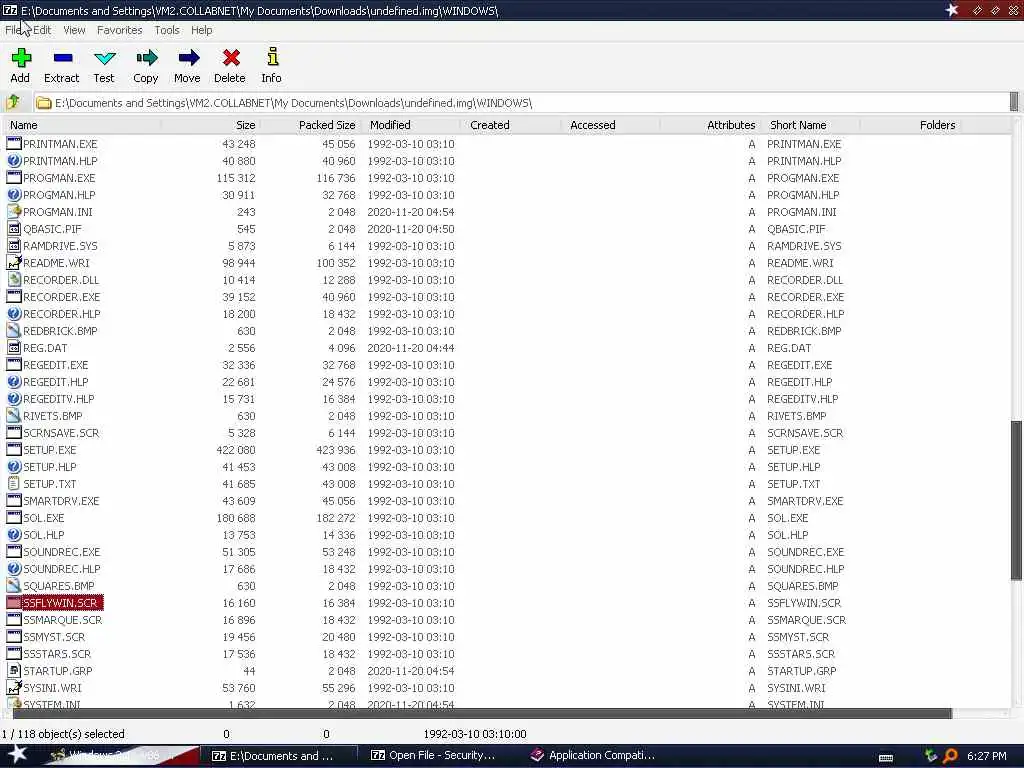Image resolution: width=1024 pixels, height=768 pixels.
Task: Select the SOL.HLP help file icon
Action: (14, 535)
